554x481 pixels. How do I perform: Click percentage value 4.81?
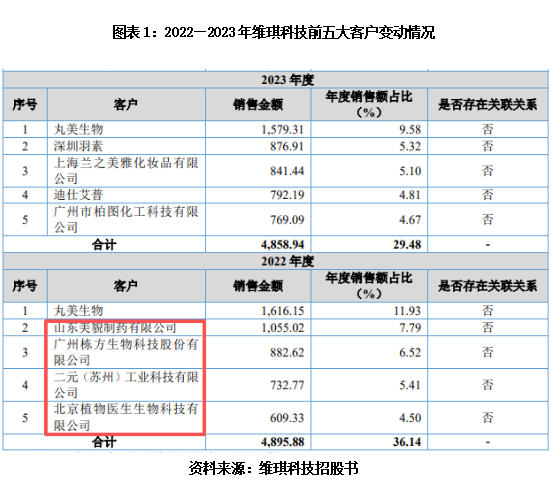pos(410,195)
